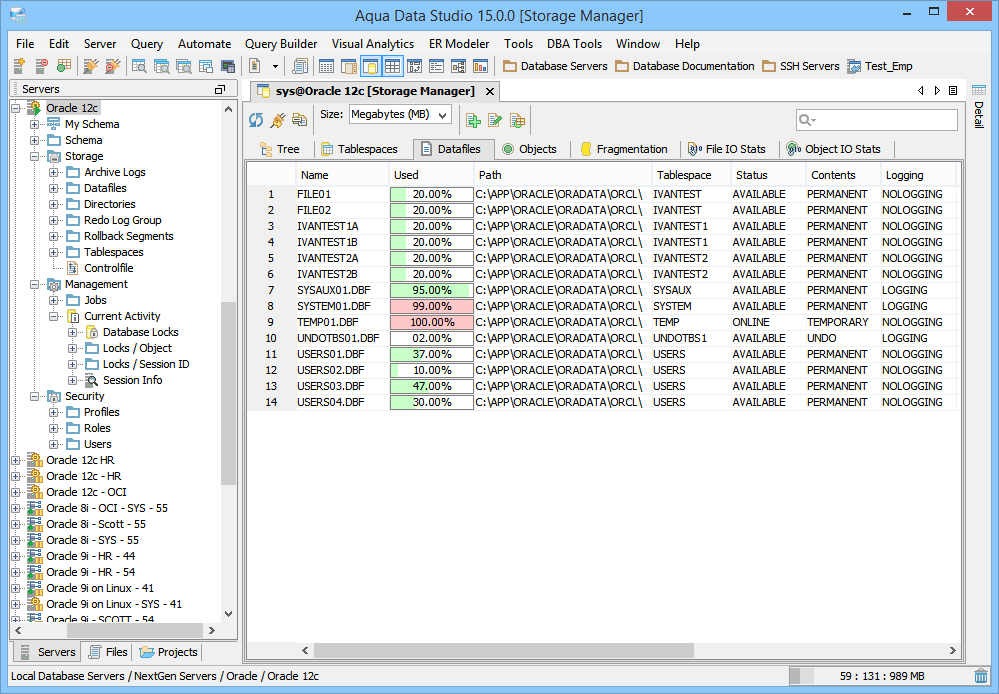Click the 95.00% usage bar for SYSAUX01.DBF
This screenshot has height=694, width=999.
[x=432, y=291]
